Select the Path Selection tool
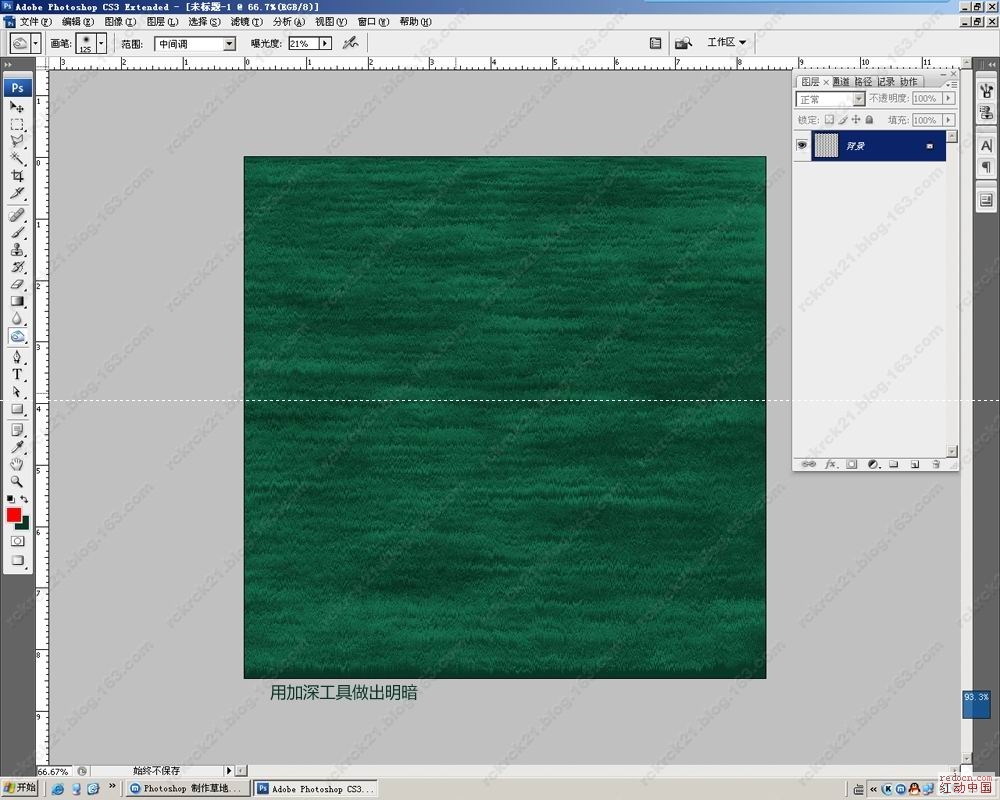This screenshot has height=800, width=1000. 17,392
